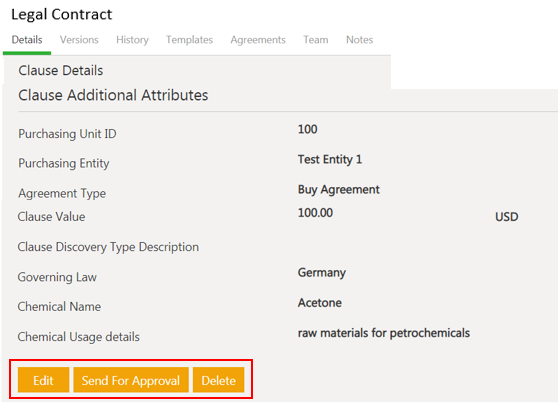Click the Clause Value amount 100.00
Screen dimensions: 559x407
[315, 213]
